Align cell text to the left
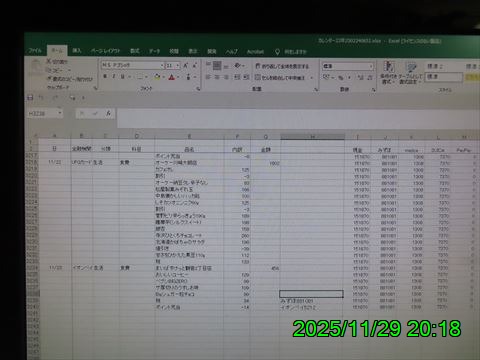Screen dimensions: 480x360 click(208, 77)
